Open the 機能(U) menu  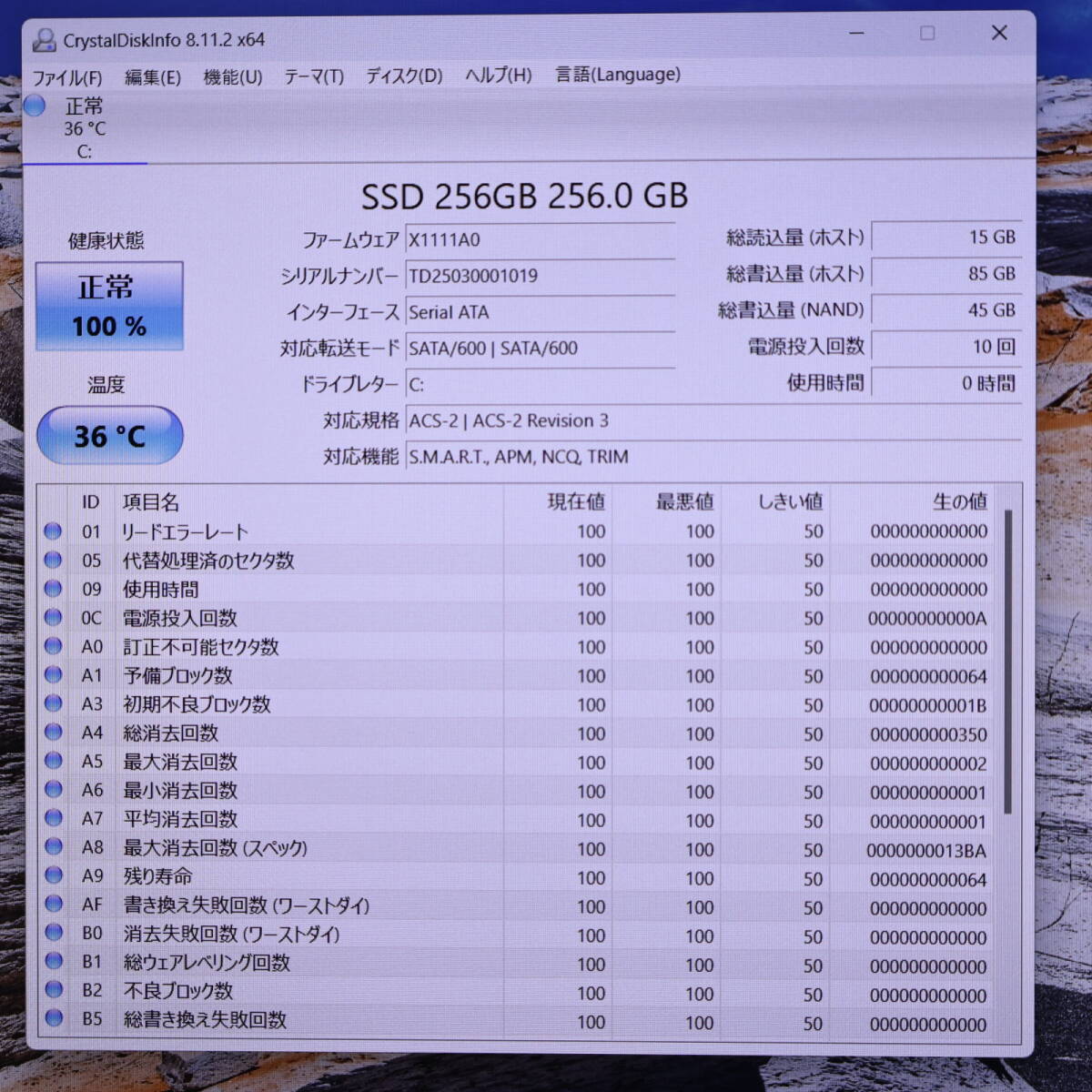tap(232, 76)
